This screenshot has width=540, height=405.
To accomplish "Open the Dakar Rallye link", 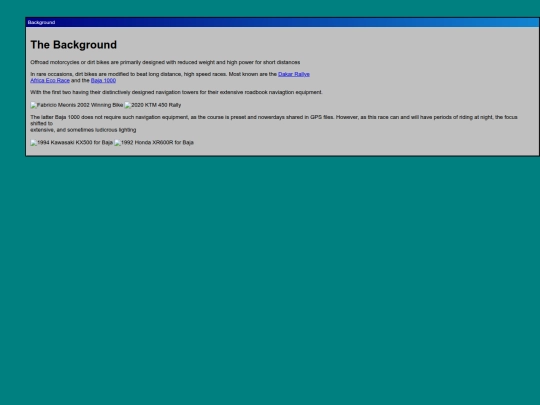I will point(294,74).
